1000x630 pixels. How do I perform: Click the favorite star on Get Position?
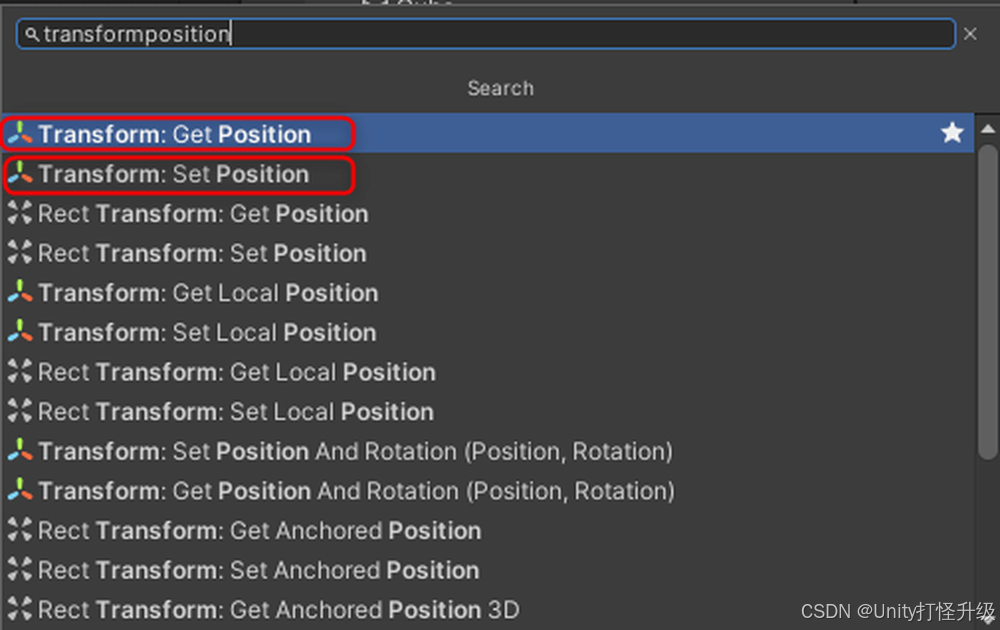(x=952, y=133)
